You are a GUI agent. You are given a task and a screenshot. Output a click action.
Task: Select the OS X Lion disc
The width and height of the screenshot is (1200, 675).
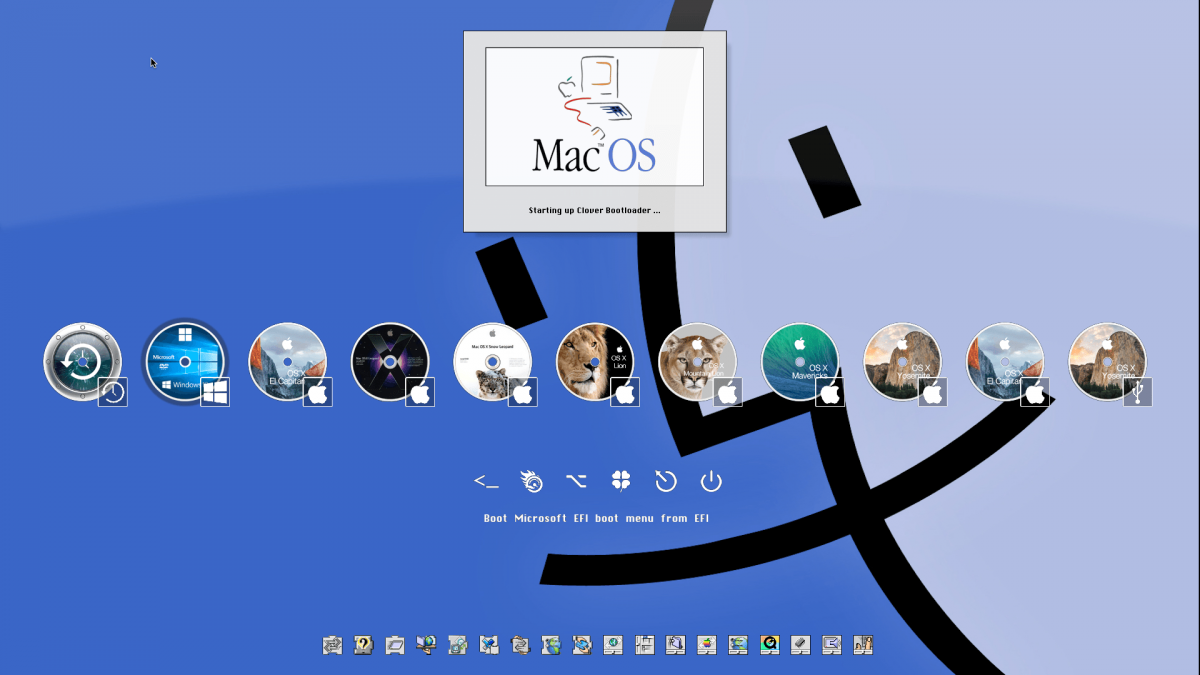[595, 361]
